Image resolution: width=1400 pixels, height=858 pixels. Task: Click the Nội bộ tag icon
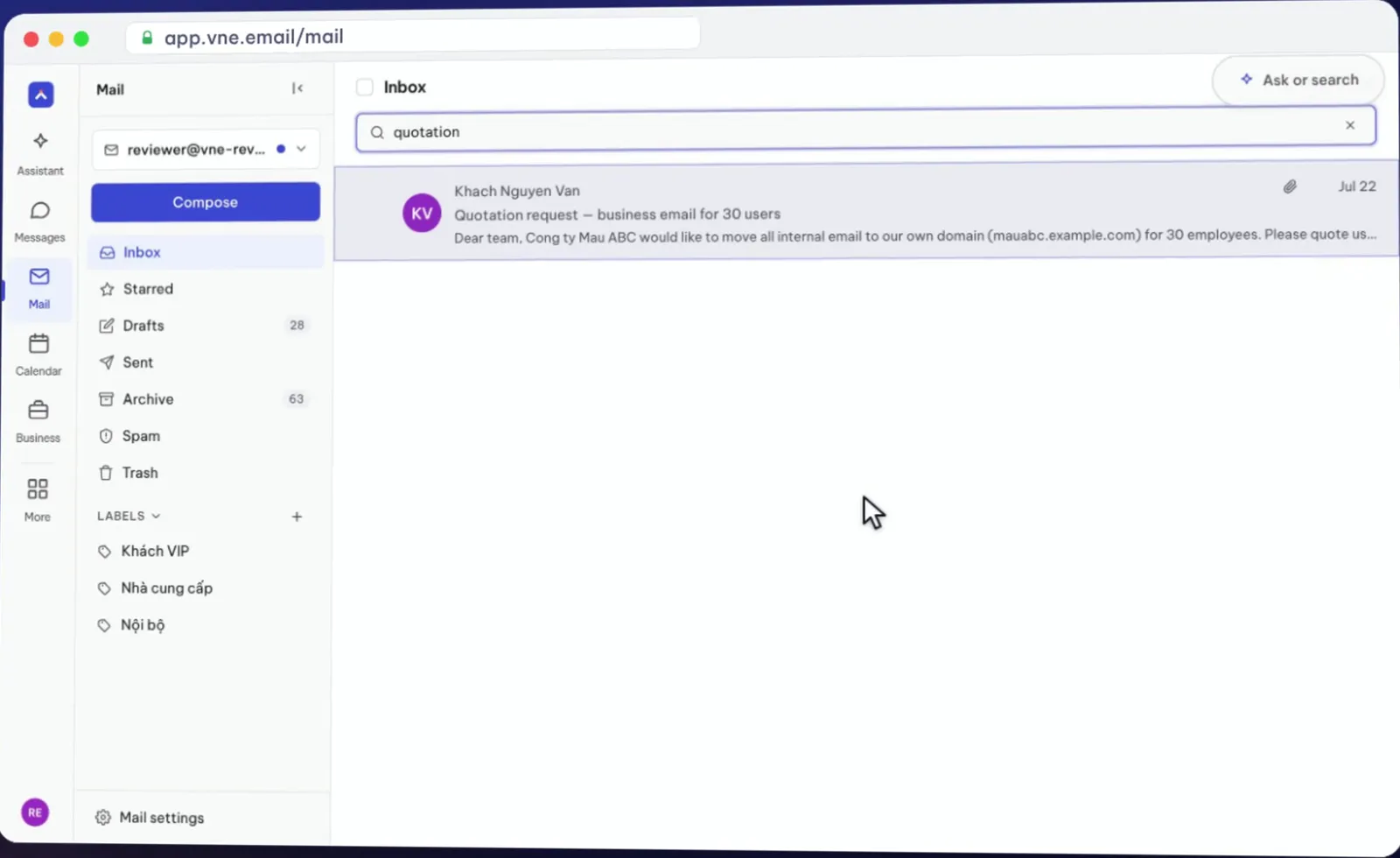(104, 625)
